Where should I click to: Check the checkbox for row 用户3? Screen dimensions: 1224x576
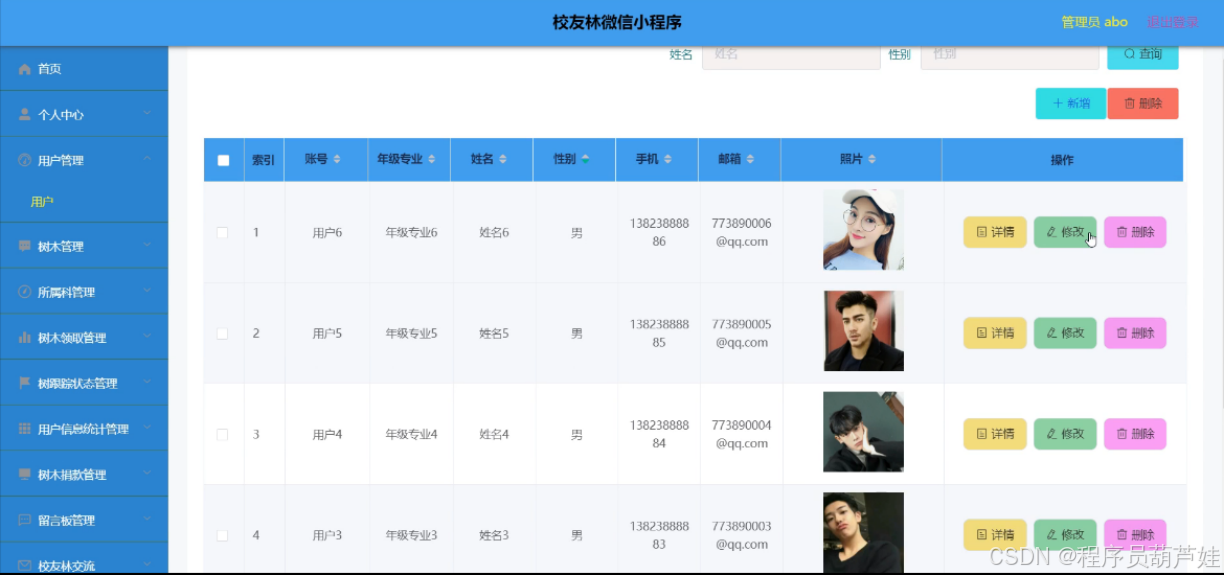click(x=222, y=535)
